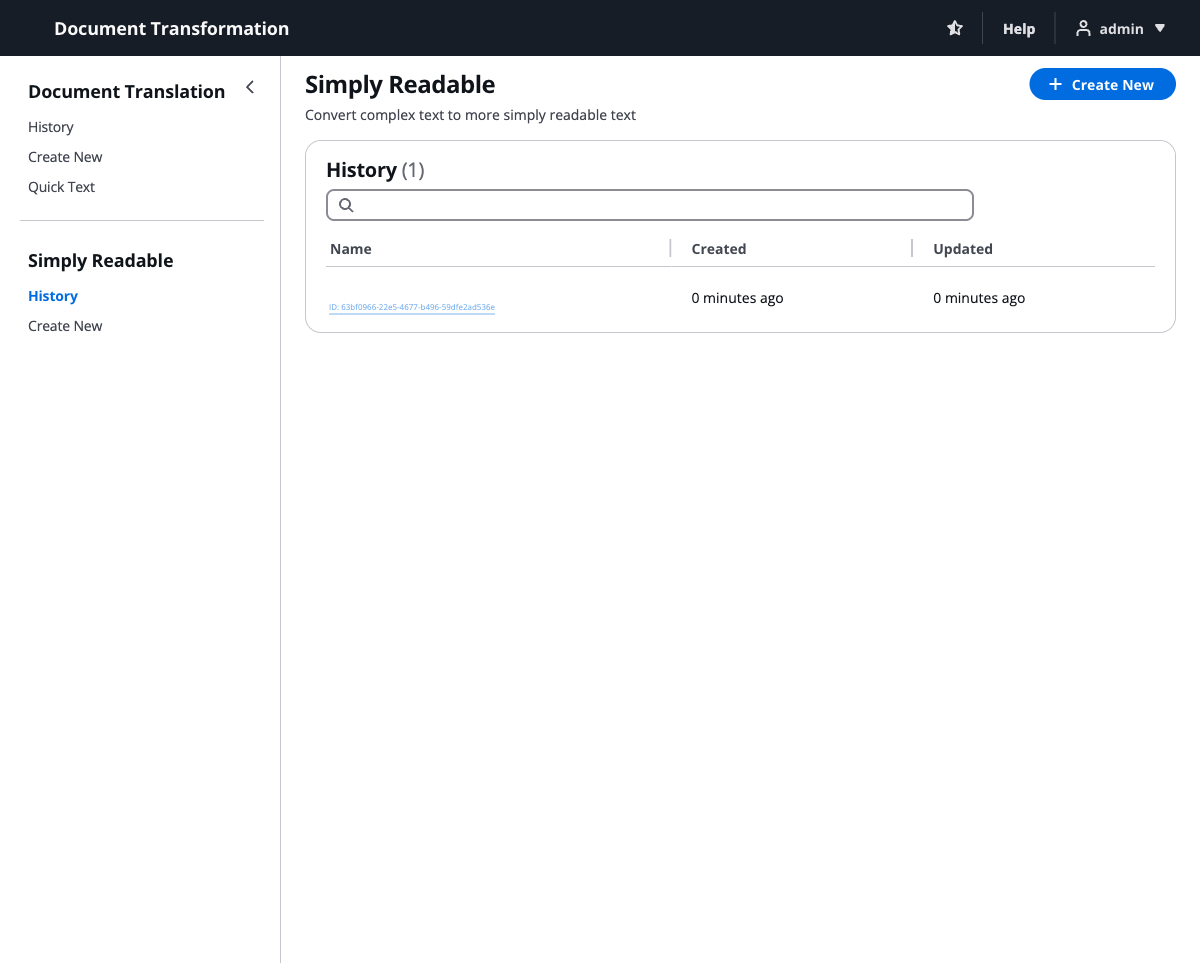Viewport: 1200px width, 963px height.
Task: Click the user profile icon beside admin
Action: tap(1083, 29)
